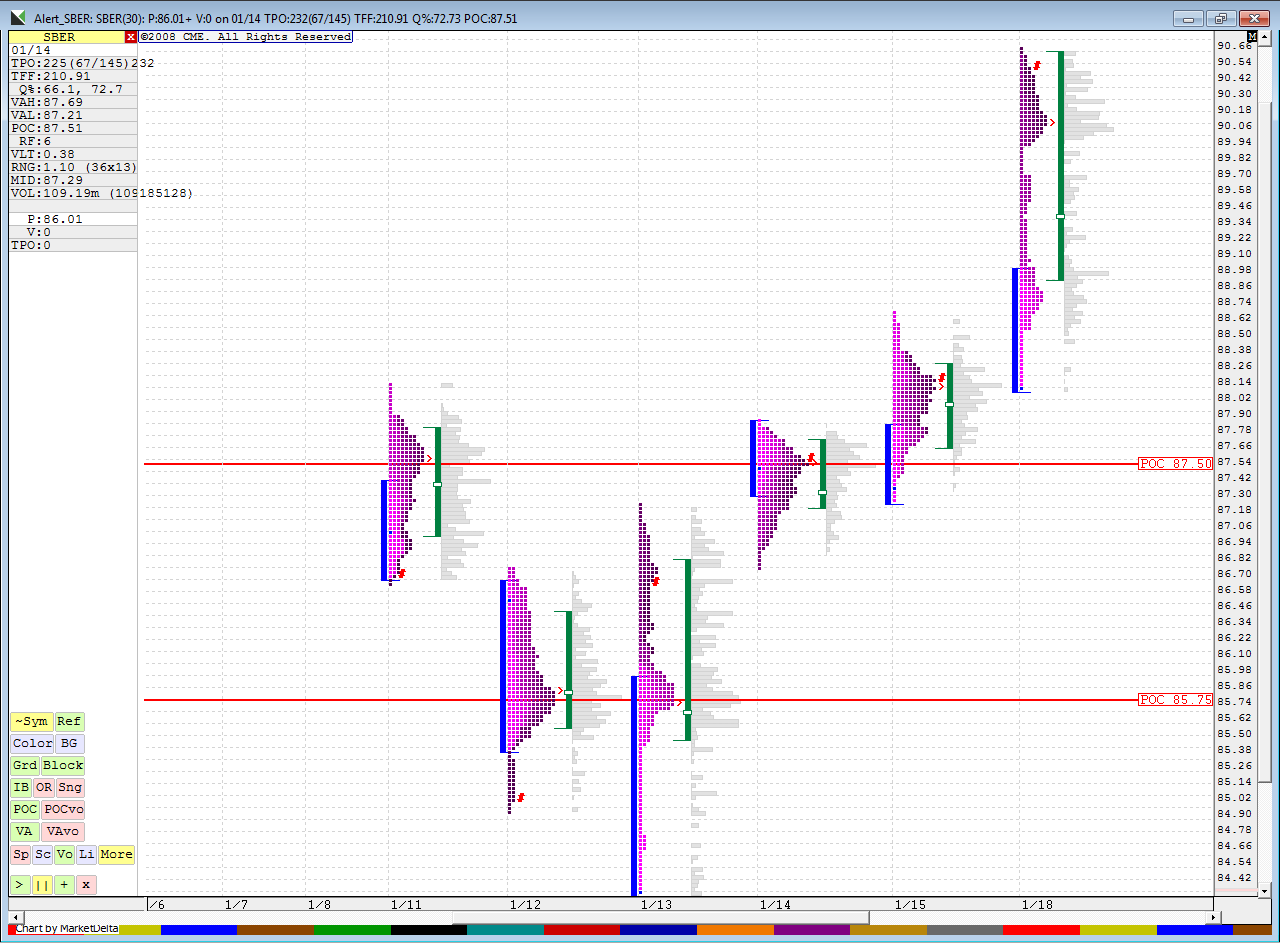Click the Ref button

[x=69, y=722]
